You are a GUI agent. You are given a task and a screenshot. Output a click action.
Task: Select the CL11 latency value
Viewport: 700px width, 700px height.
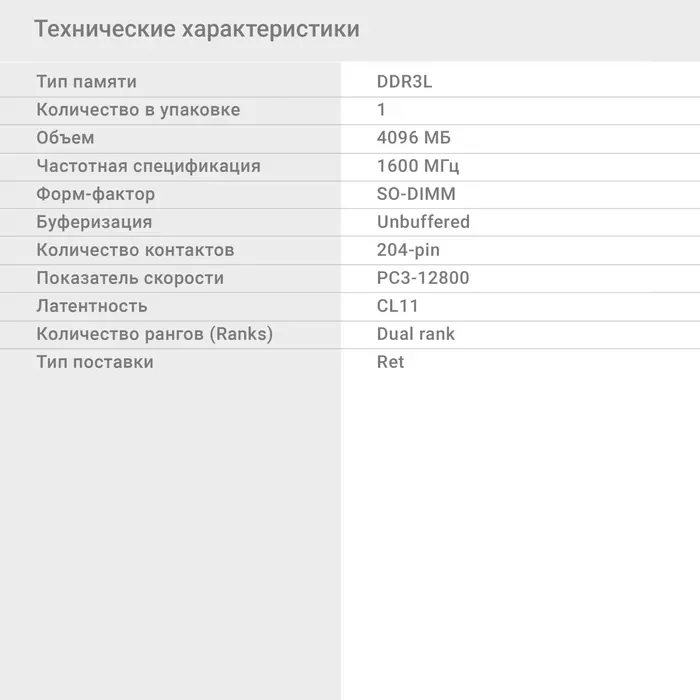[x=398, y=306]
